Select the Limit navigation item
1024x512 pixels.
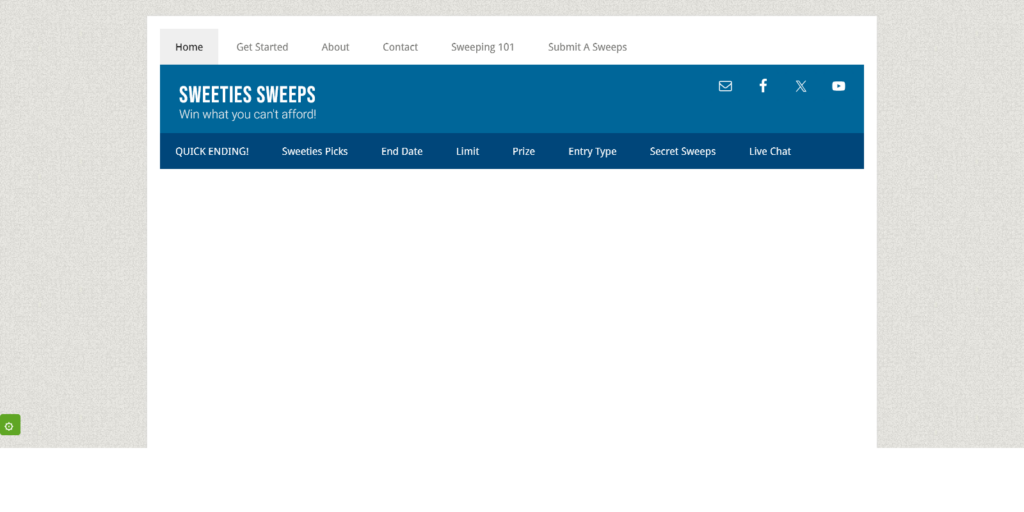468,152
